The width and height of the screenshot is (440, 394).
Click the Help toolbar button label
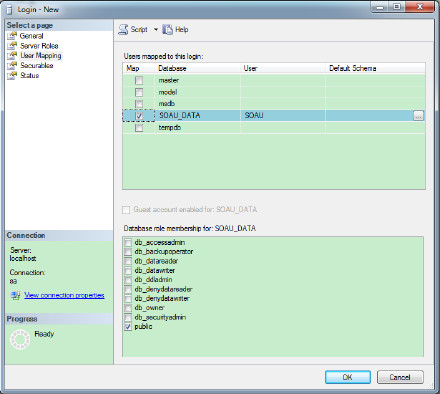(182, 30)
